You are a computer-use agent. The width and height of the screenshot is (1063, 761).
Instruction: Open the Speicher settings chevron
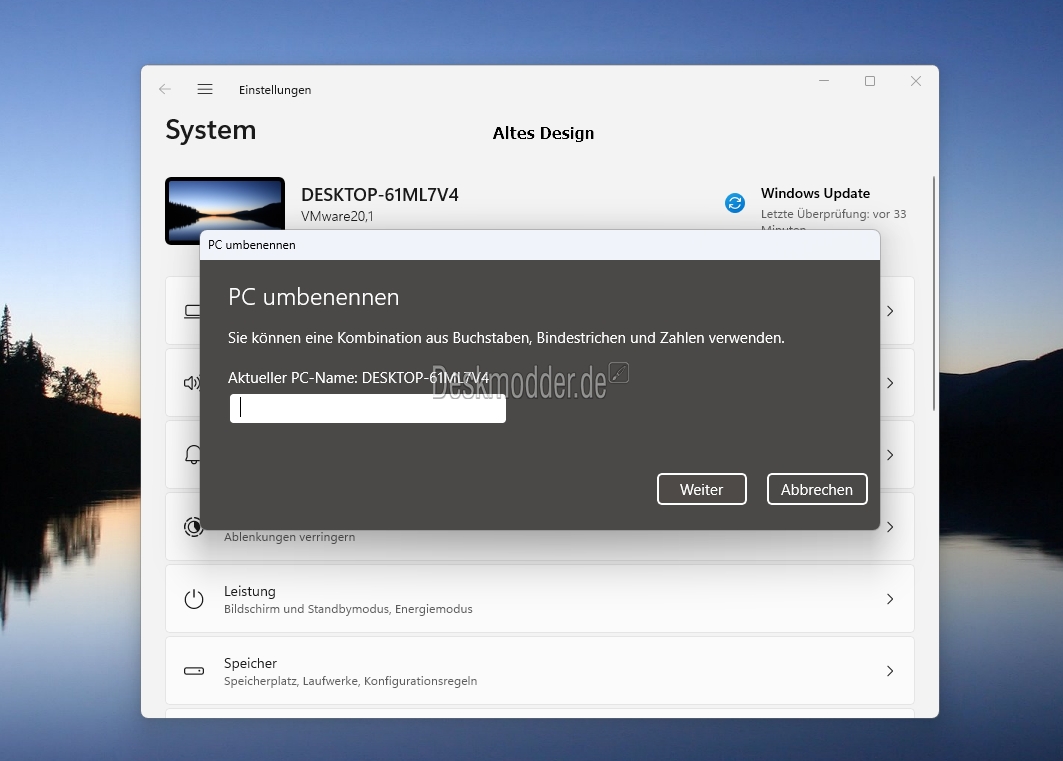point(889,671)
